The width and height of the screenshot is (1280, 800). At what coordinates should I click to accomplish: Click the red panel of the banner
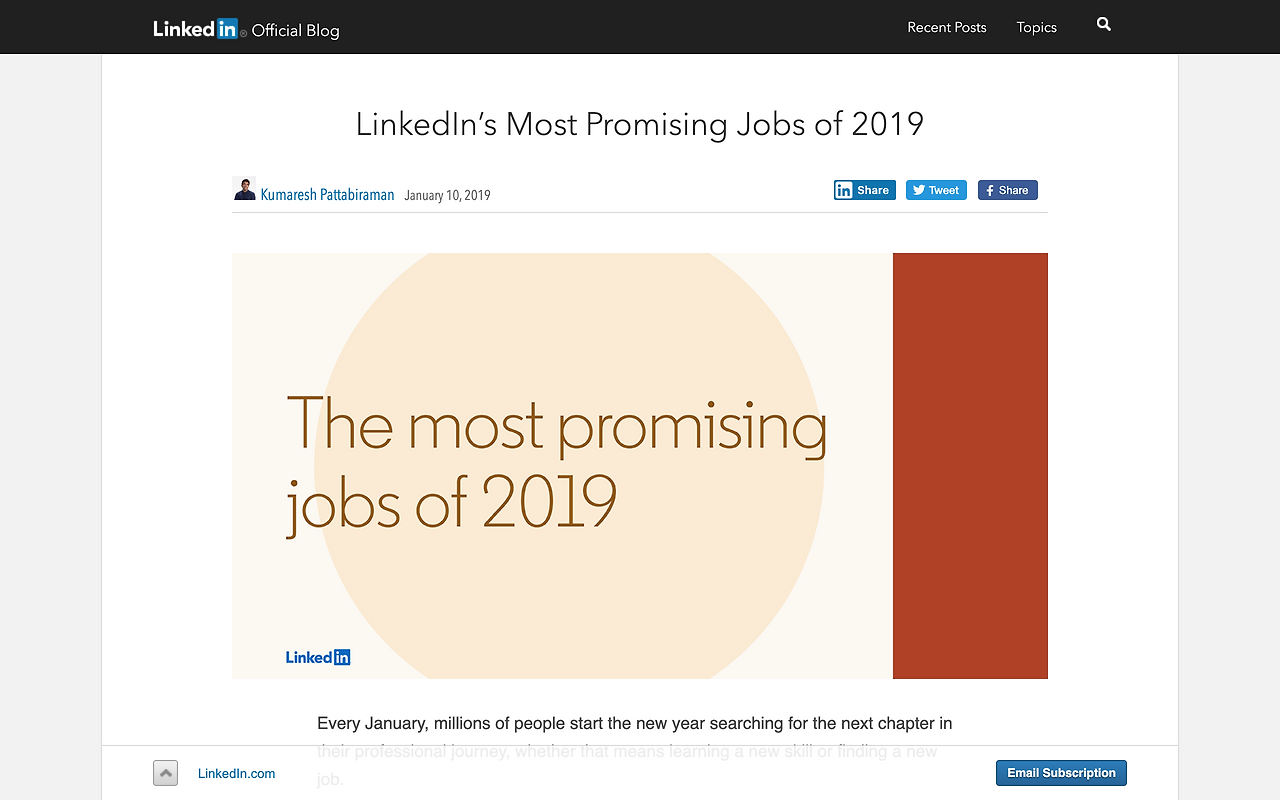click(x=970, y=466)
